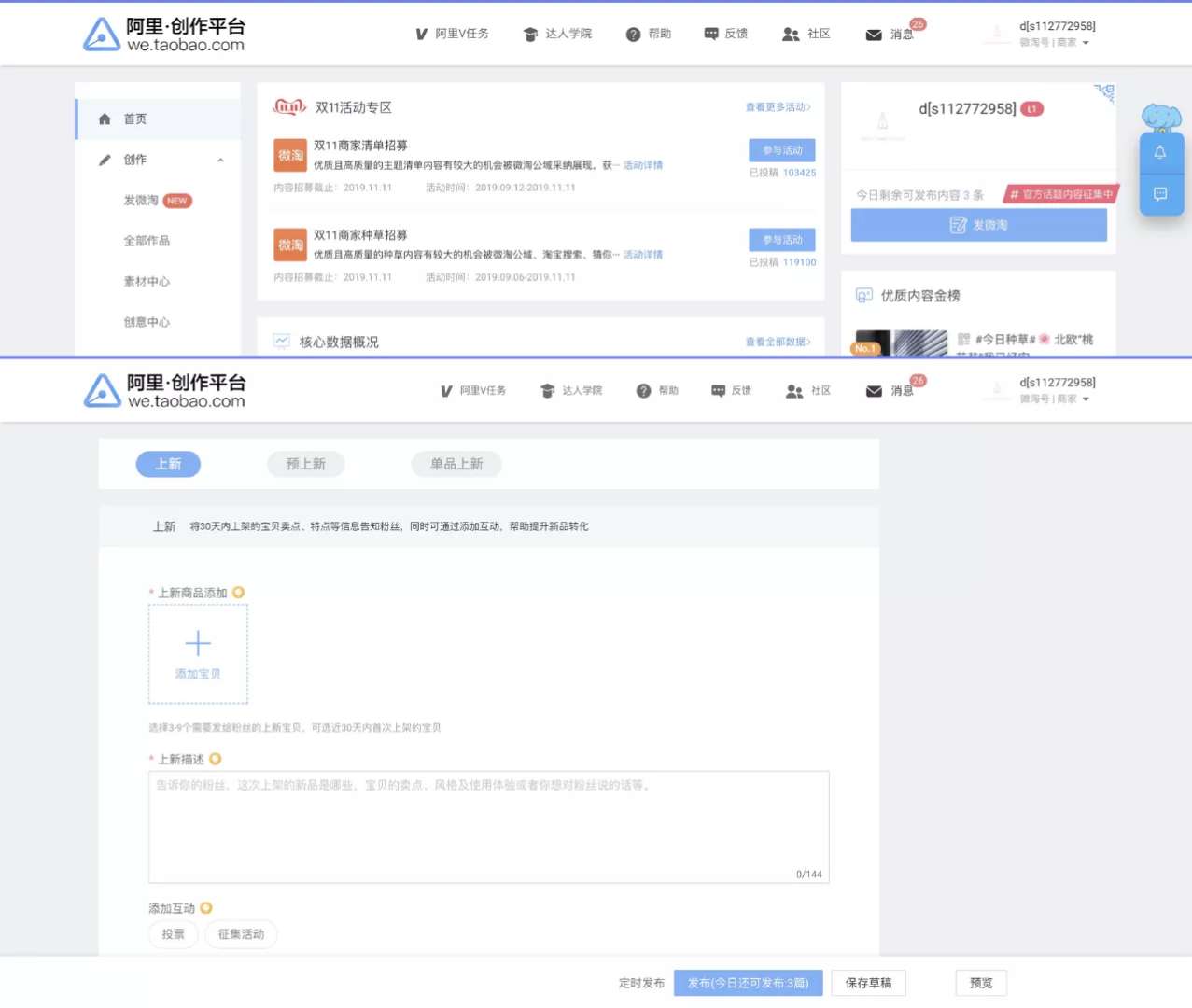Click the icon next to 优质内容金榜
This screenshot has height=1008, width=1192.
[864, 296]
